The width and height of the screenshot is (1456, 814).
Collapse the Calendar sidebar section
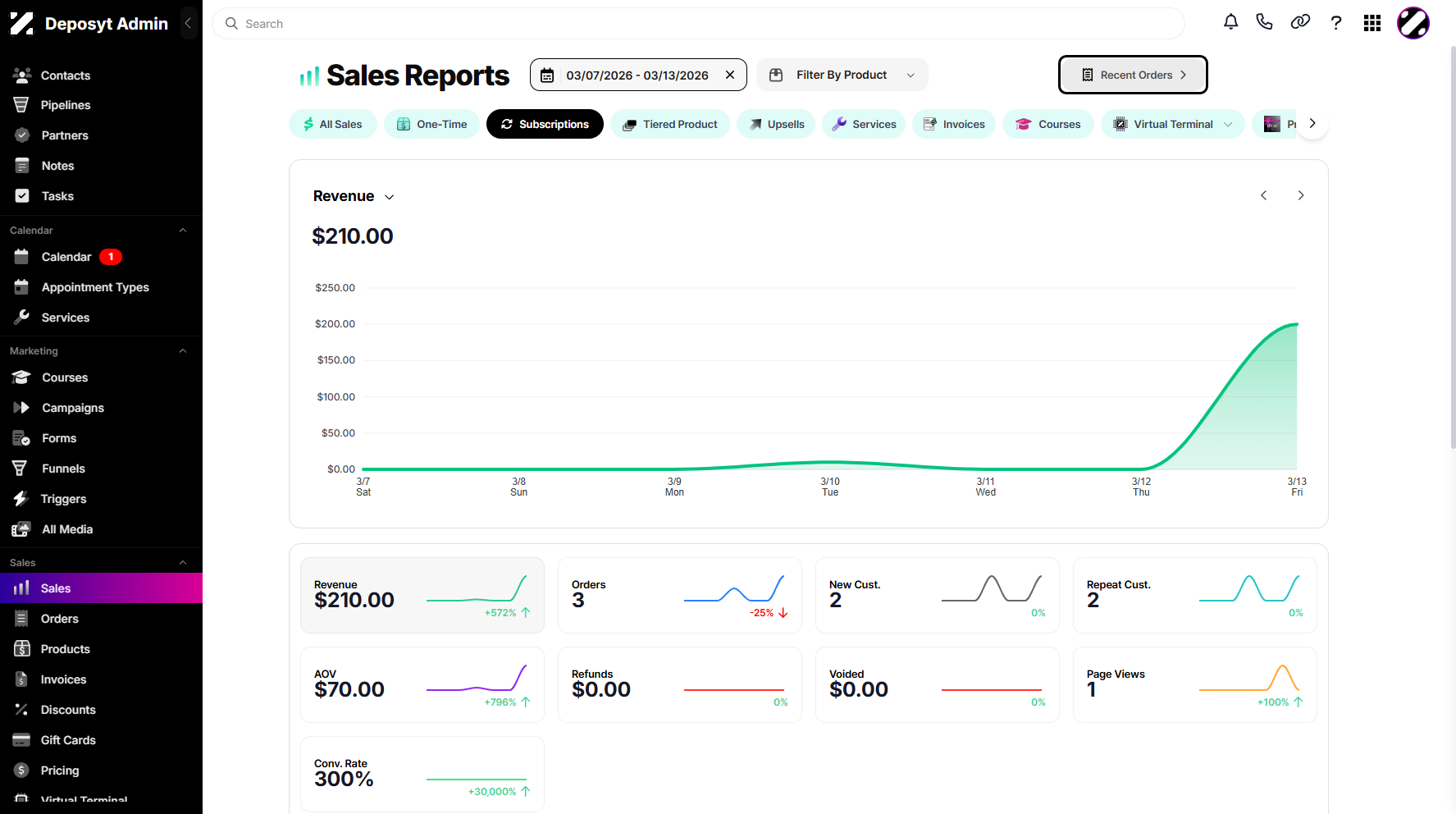(183, 231)
